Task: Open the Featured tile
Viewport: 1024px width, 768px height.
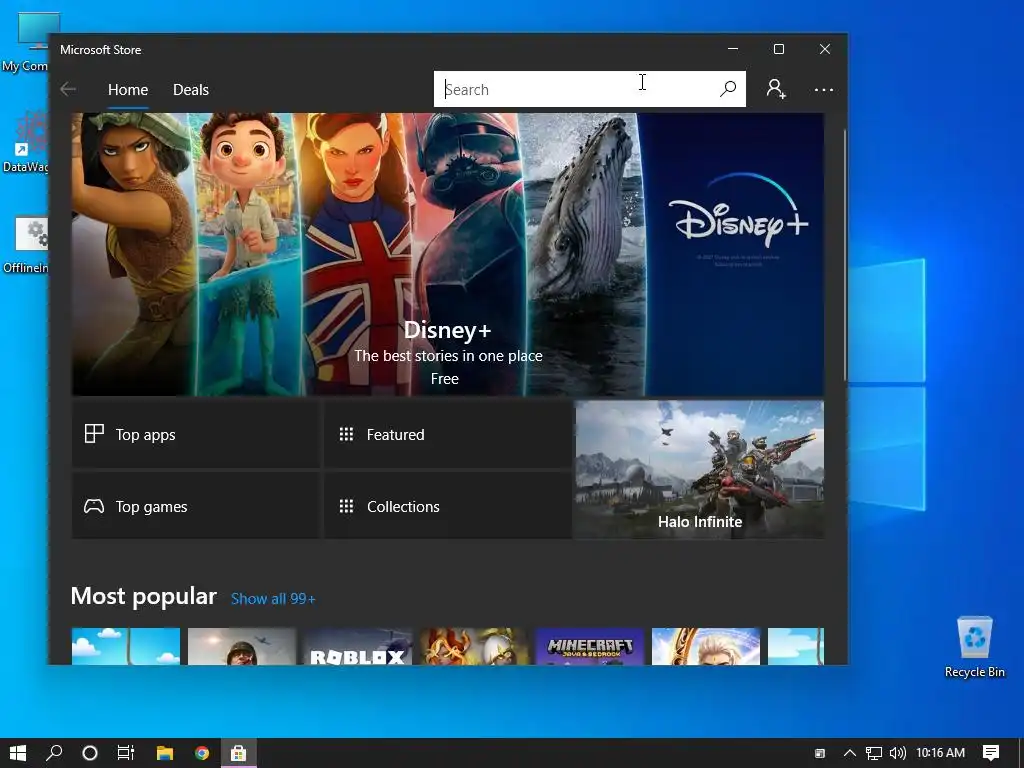Action: pos(448,434)
